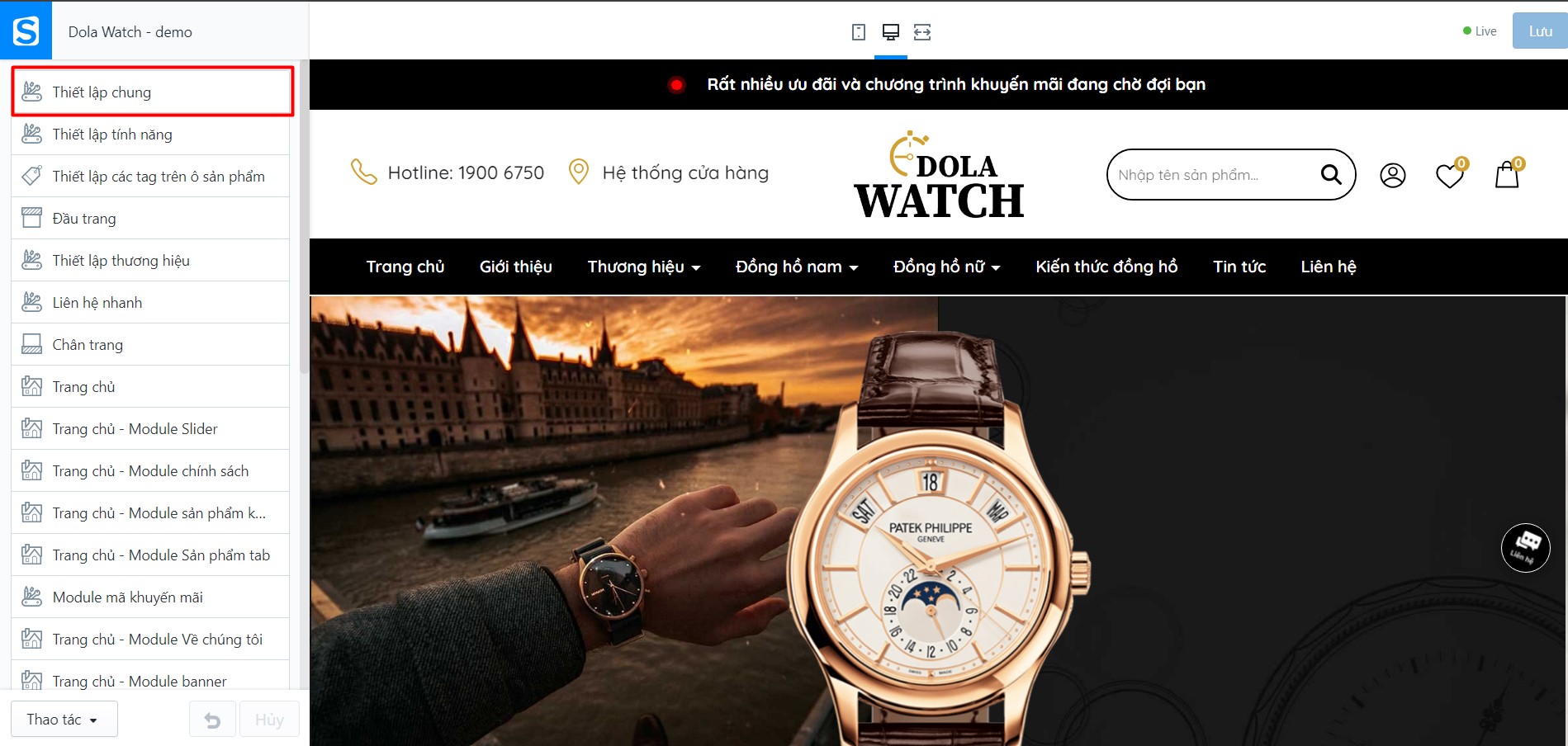
Task: Open Trang chủ - Module Slider section
Action: click(150, 428)
